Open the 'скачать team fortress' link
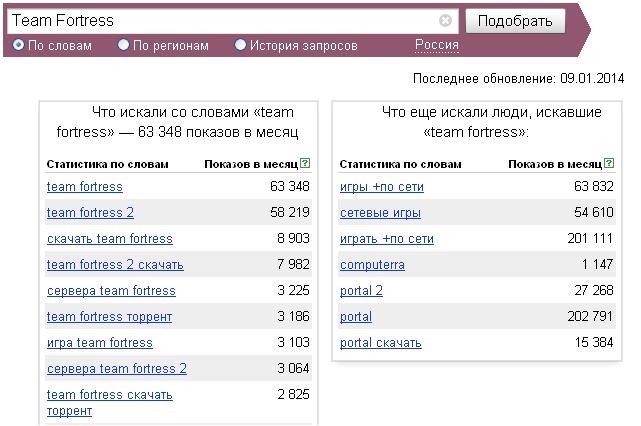This screenshot has width=641, height=426. point(110,239)
